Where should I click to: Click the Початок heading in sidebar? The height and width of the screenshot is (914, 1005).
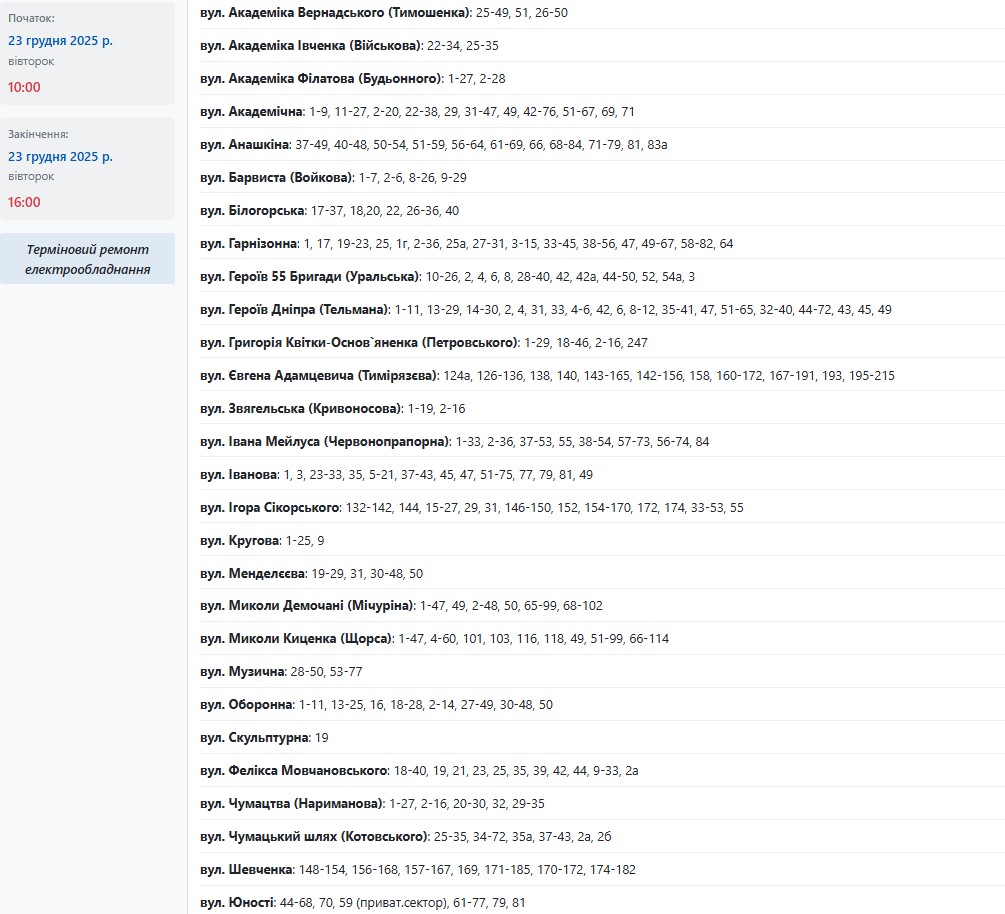click(x=32, y=18)
